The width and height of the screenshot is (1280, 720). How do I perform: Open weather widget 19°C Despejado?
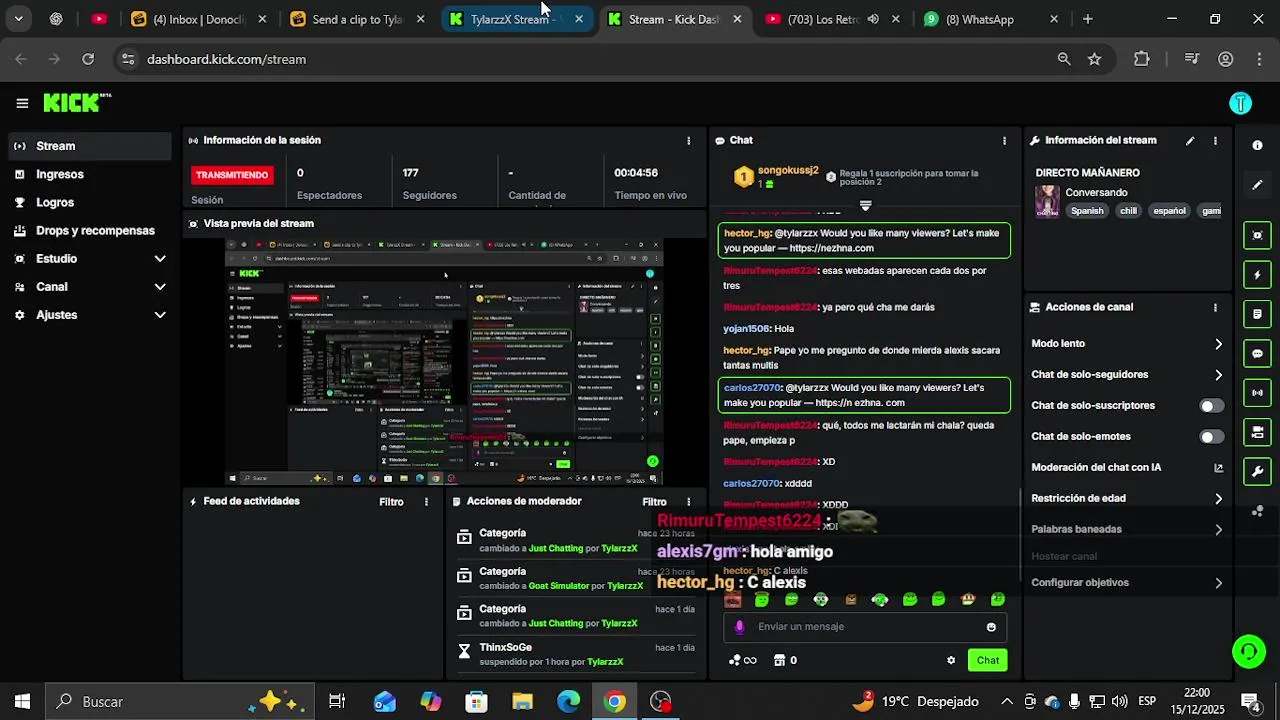pos(915,702)
